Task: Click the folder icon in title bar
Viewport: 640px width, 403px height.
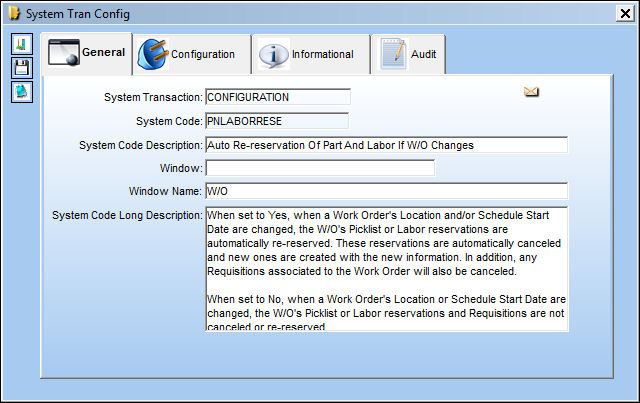Action: click(x=14, y=13)
